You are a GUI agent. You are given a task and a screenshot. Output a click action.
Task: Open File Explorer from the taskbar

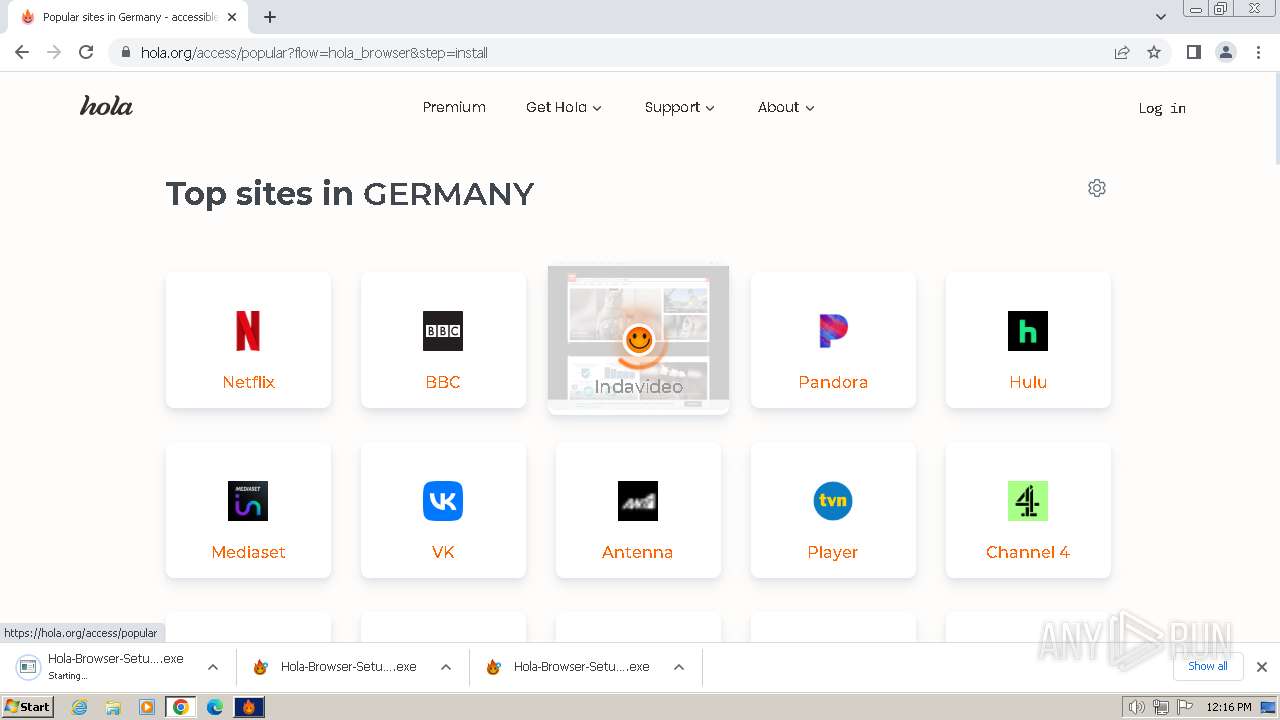[113, 707]
